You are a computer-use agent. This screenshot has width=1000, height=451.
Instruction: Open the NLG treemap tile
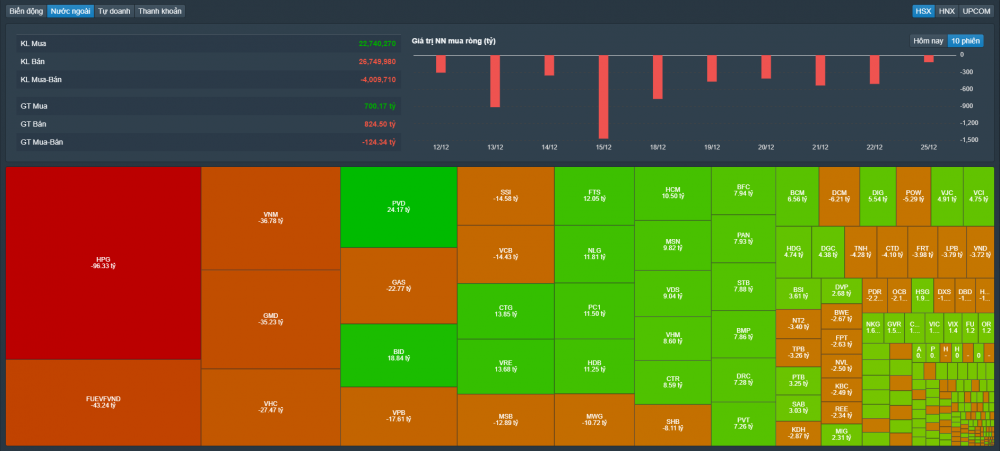pos(594,254)
